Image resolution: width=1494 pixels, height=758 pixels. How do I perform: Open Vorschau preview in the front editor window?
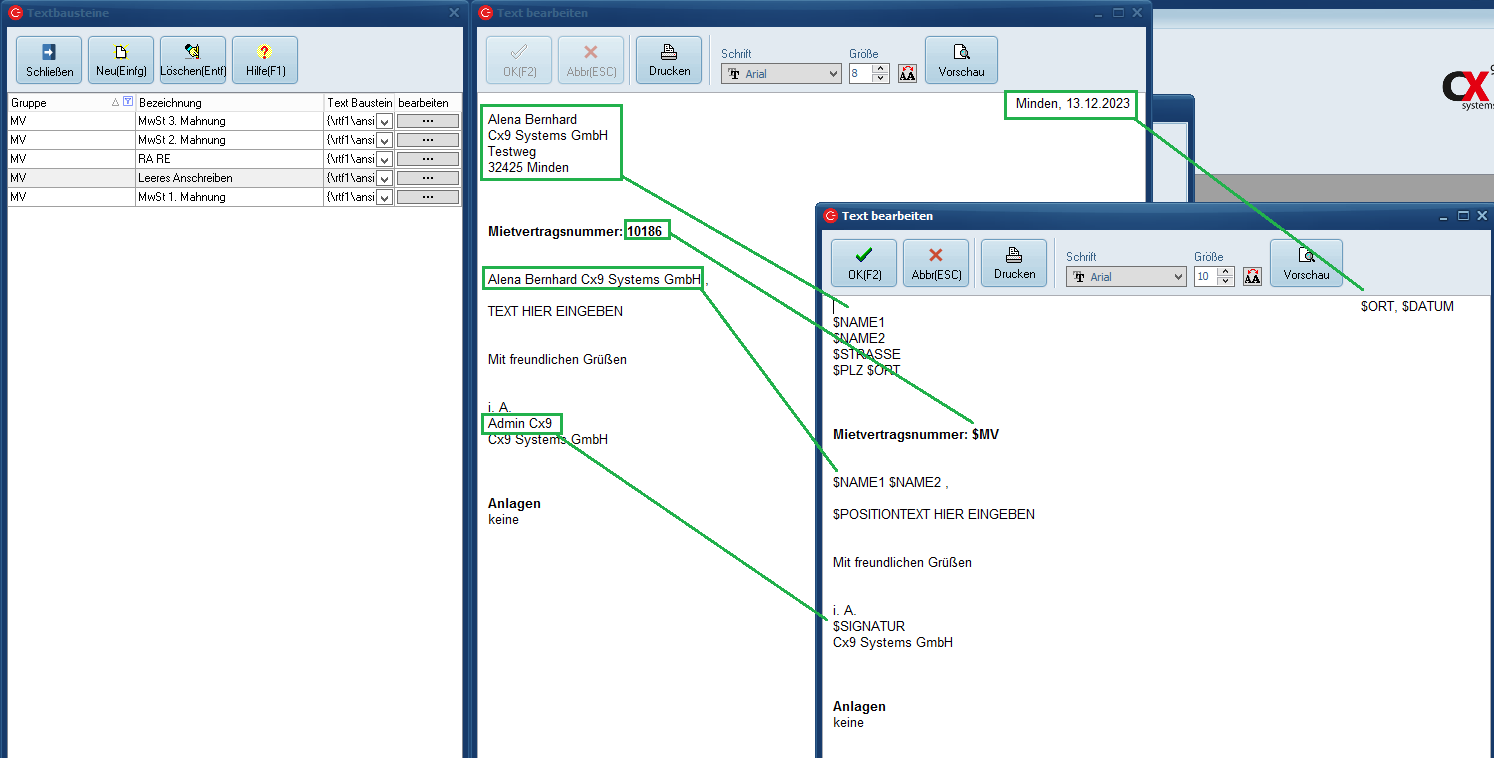pos(1306,263)
